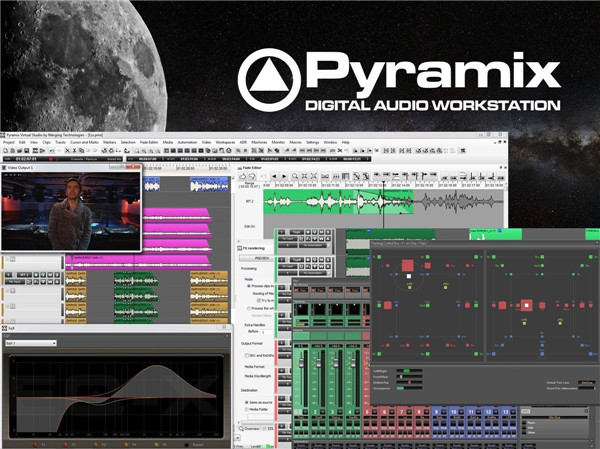Click the Pyramix triangle logo
Screen dimensions: 600x449
pos(269,77)
